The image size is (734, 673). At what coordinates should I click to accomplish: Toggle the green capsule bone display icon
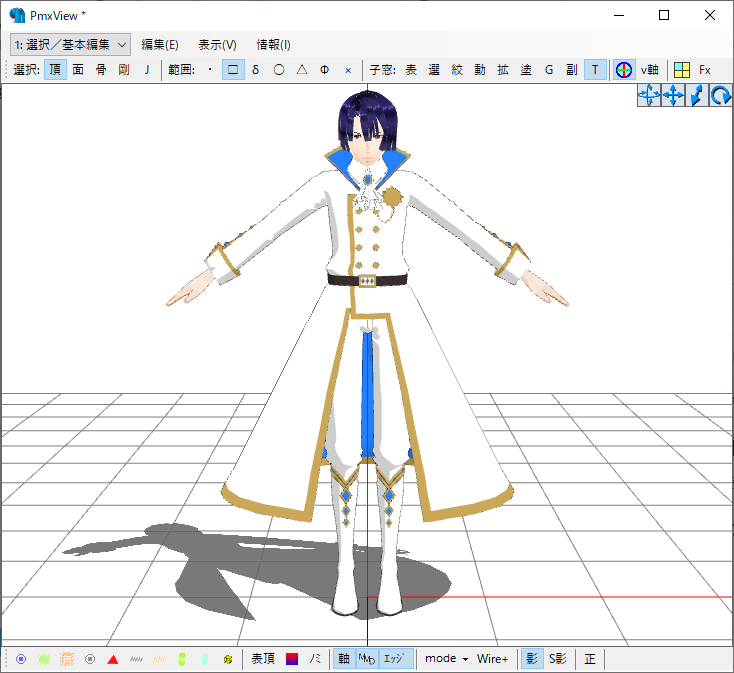click(182, 659)
